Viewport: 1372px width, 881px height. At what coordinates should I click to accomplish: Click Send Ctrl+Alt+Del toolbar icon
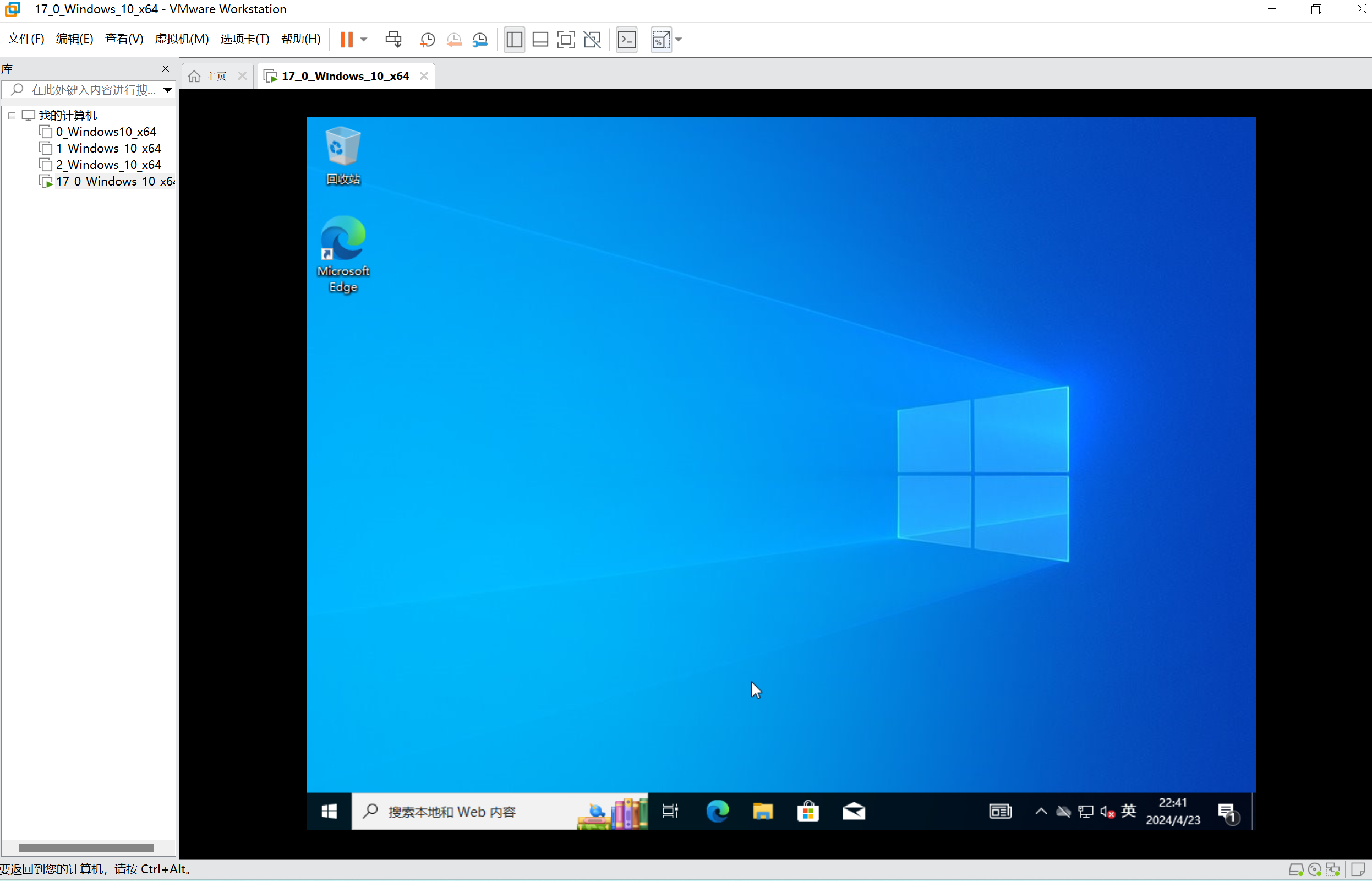click(393, 40)
